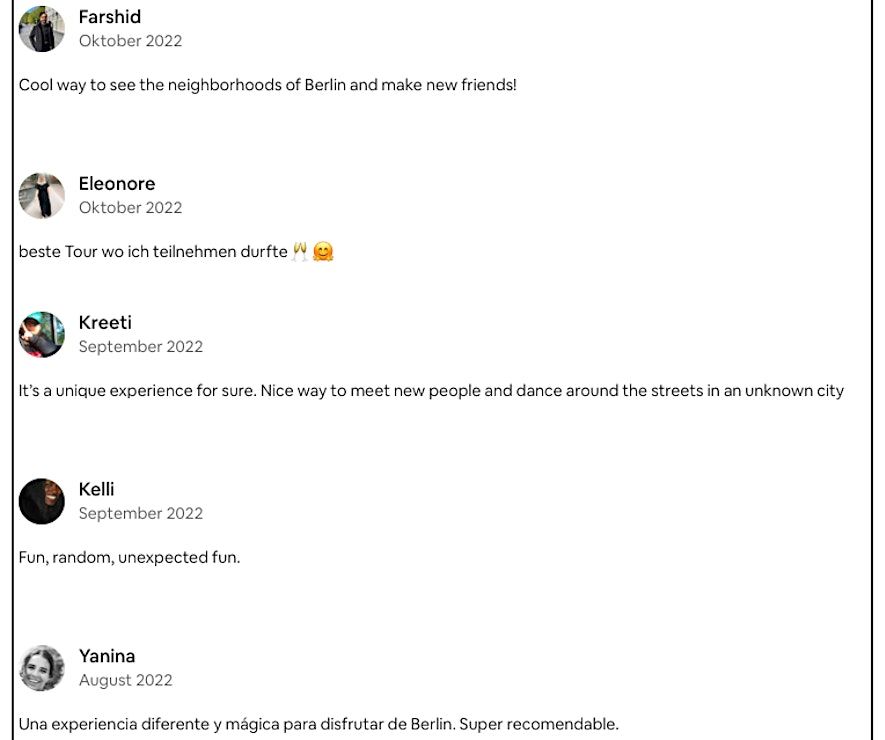This screenshot has width=885, height=740.
Task: Click Yanina's August 2022 review date
Action: [126, 681]
